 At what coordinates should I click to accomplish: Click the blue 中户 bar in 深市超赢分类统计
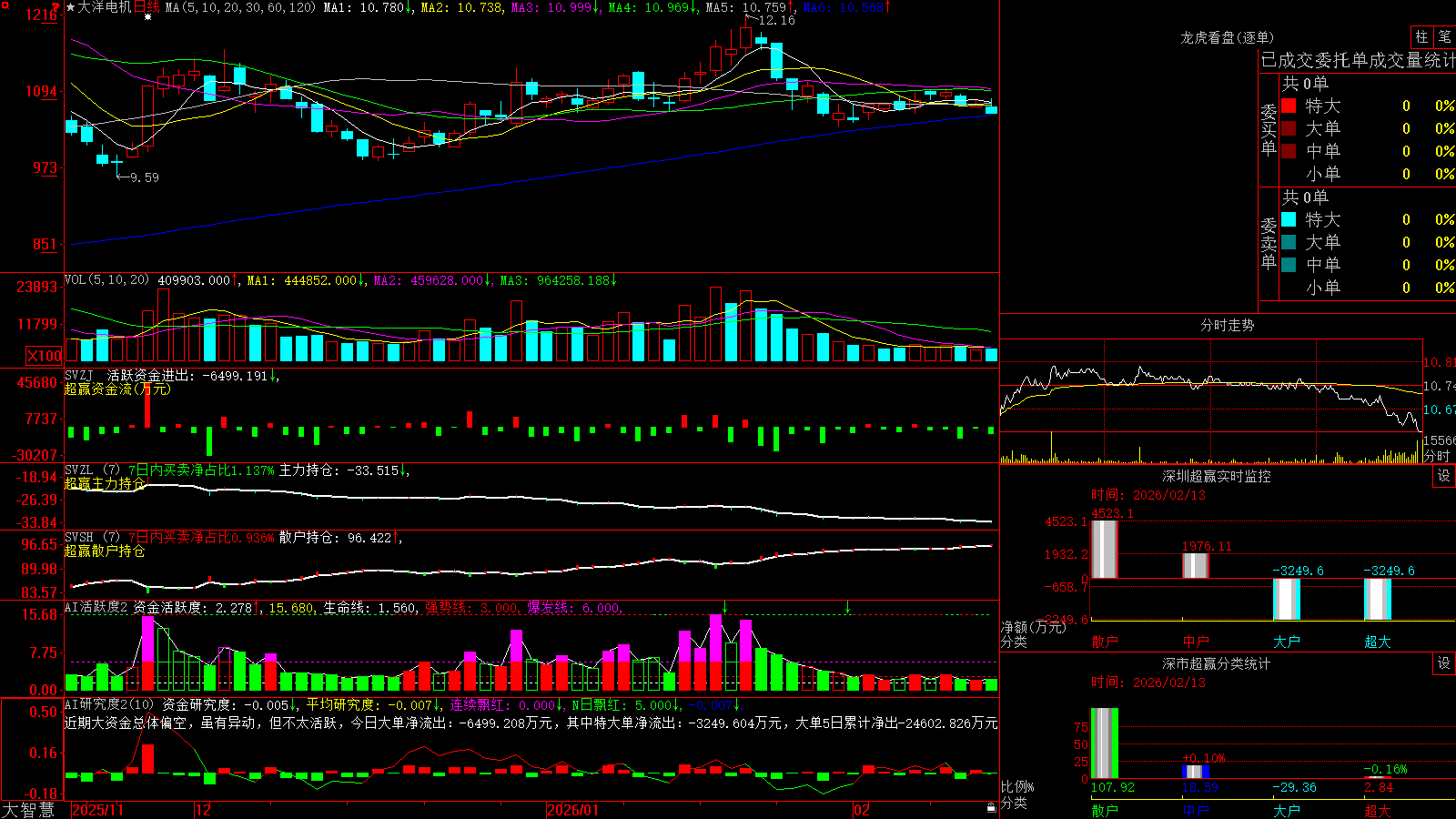pyautogui.click(x=1195, y=772)
